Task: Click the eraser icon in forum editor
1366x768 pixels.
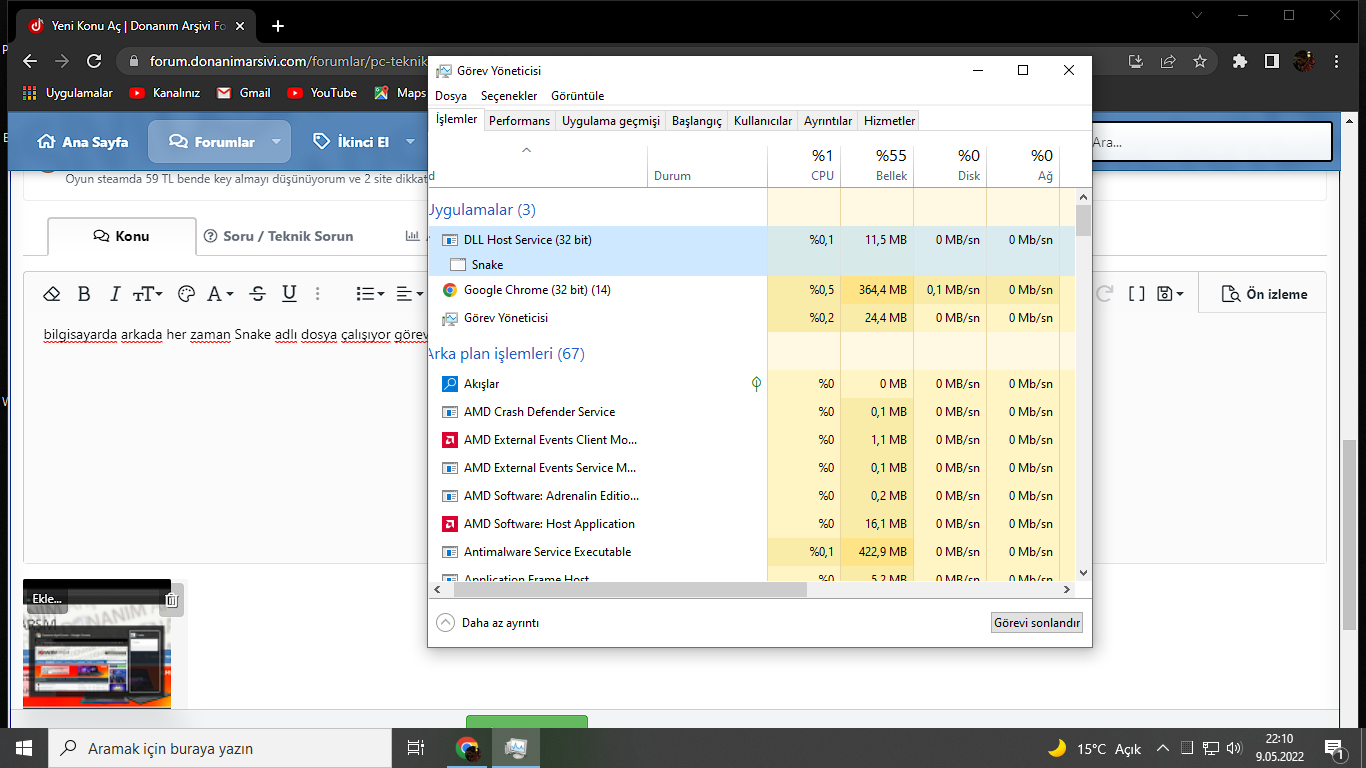Action: [x=52, y=294]
